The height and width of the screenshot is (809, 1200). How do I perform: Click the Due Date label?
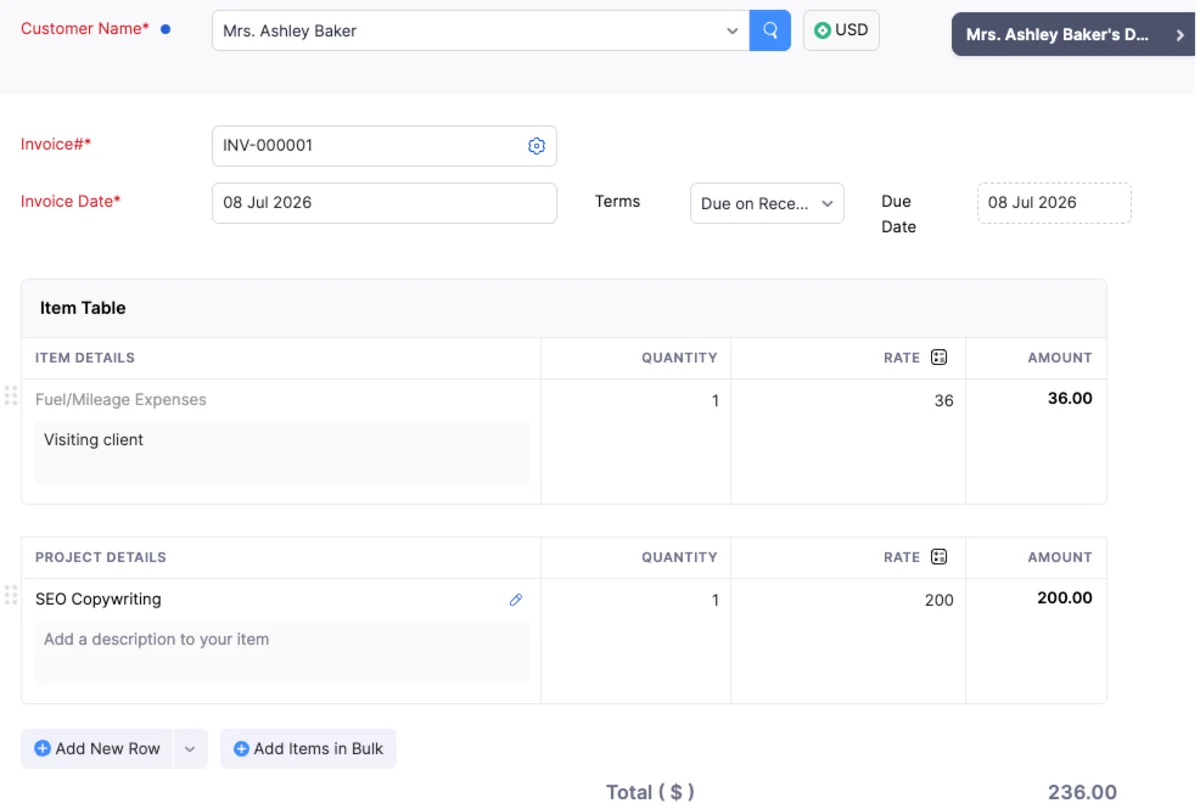[898, 214]
